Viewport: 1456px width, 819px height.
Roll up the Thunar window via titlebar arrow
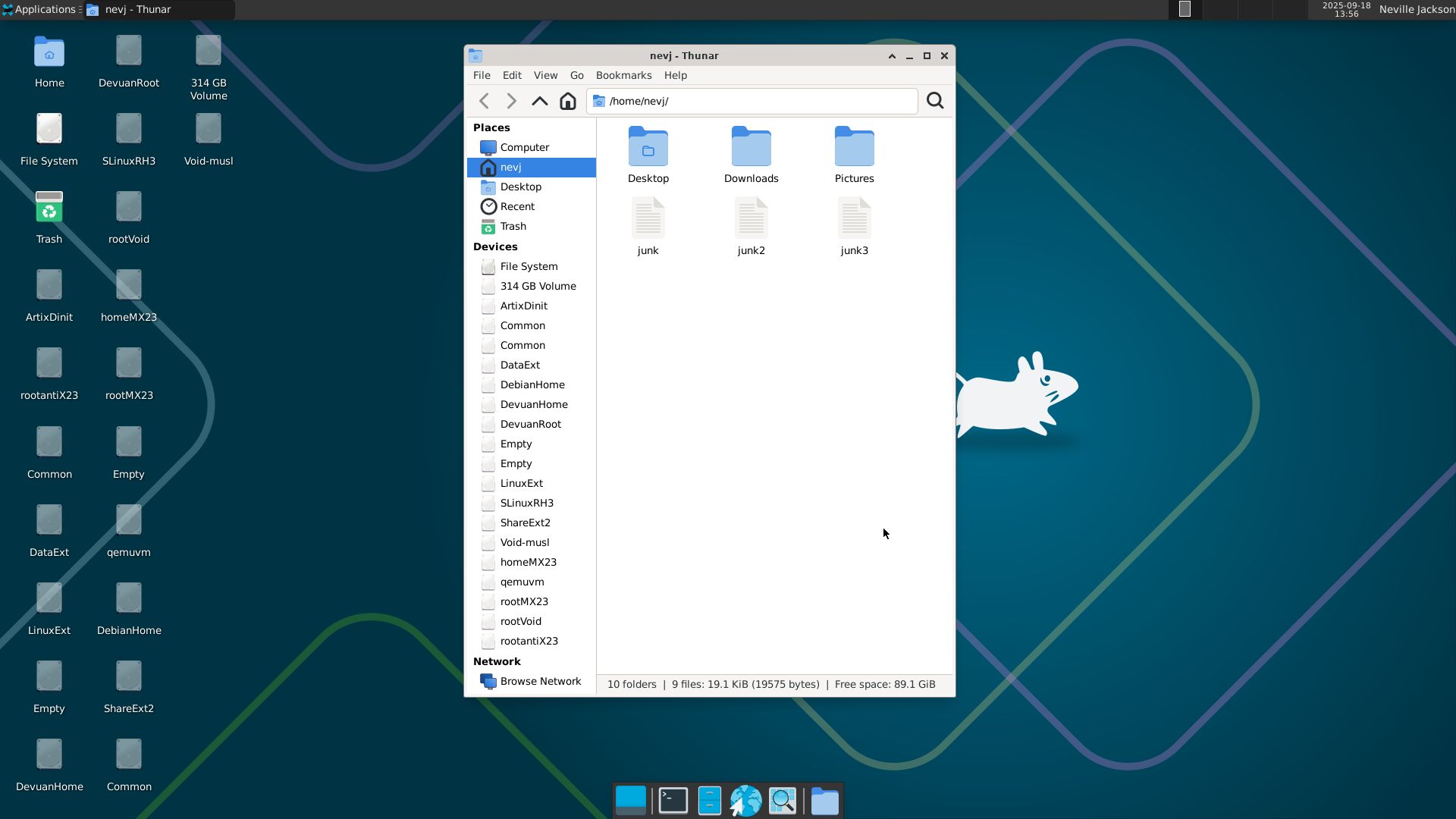click(x=892, y=55)
